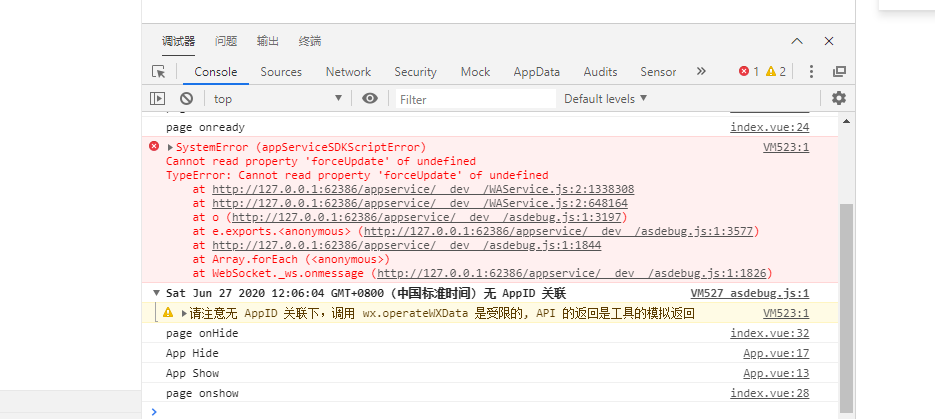Switch to the Audits tab
This screenshot has width=935, height=419.
(x=600, y=72)
